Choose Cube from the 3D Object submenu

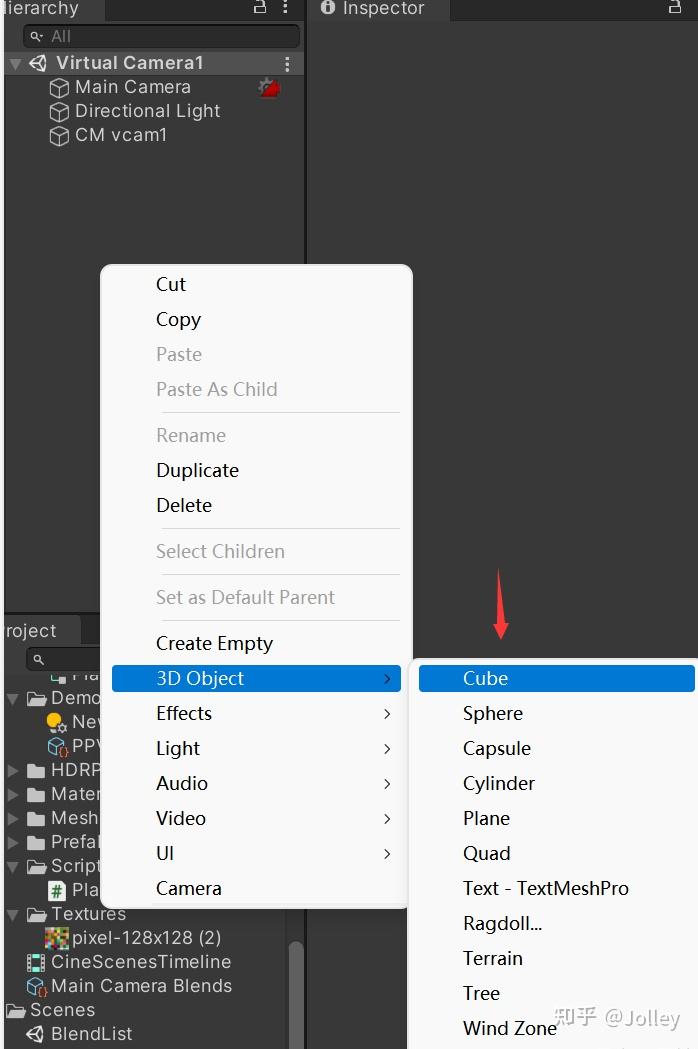[486, 679]
